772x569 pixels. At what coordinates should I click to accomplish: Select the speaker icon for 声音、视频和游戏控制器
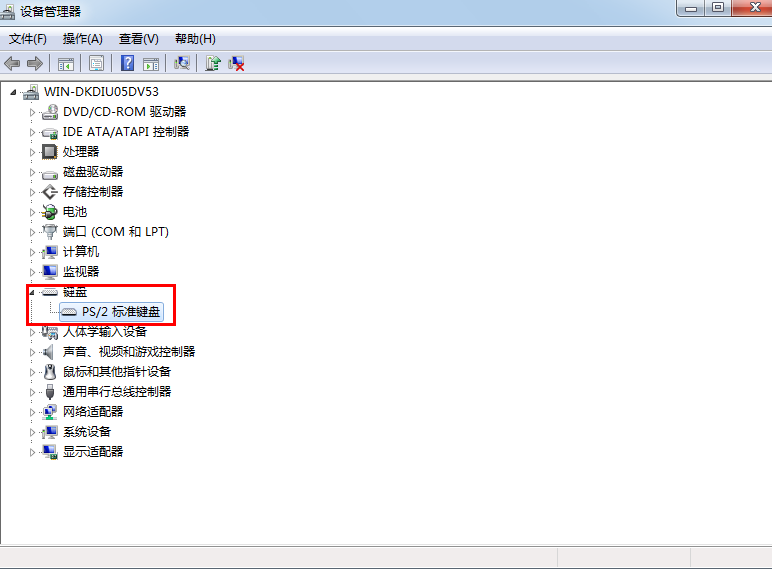pos(49,352)
